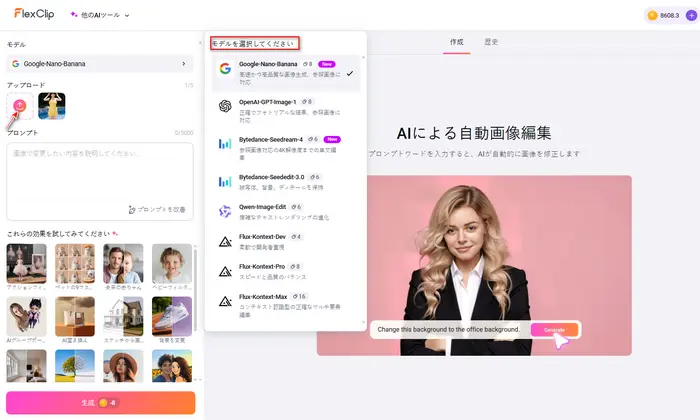The height and width of the screenshot is (420, 700).
Task: Click the Google G icon in model field
Action: [x=16, y=64]
